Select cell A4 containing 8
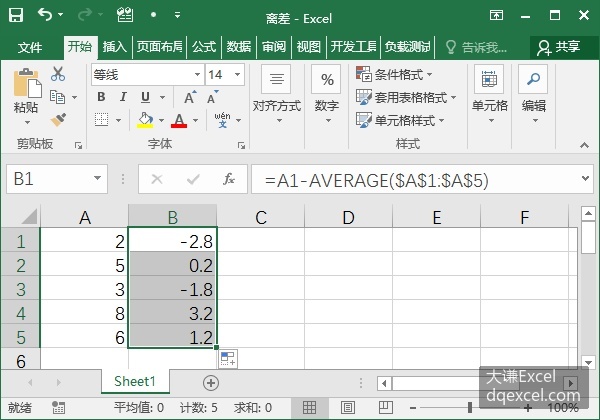The height and width of the screenshot is (420, 600). (84, 313)
